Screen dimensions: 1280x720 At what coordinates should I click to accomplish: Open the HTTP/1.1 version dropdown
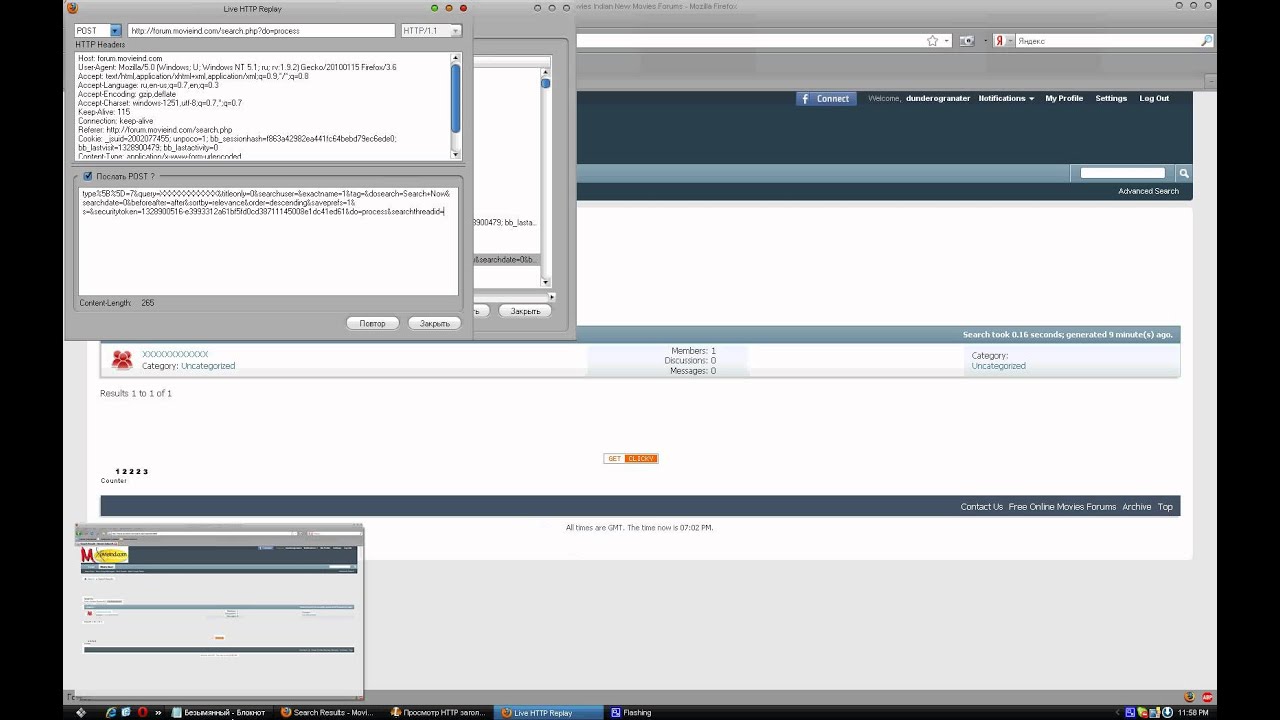431,31
